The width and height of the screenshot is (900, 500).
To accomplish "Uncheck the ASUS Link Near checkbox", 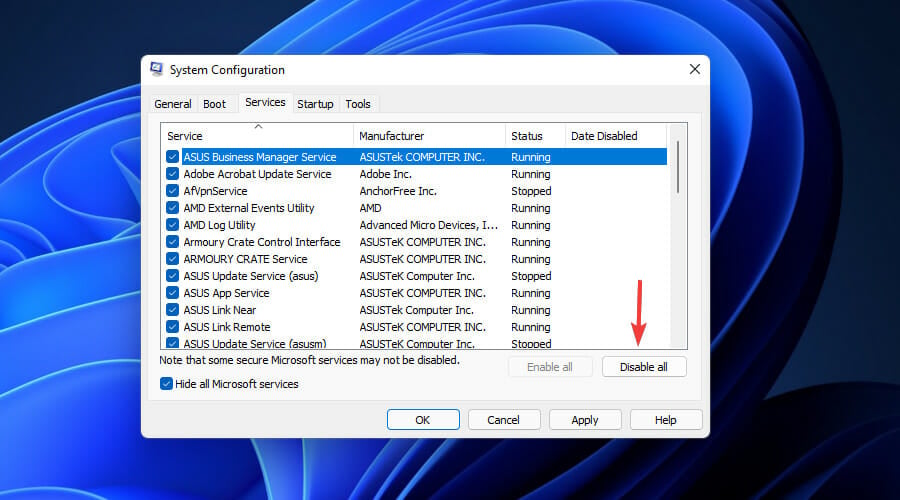I will pos(172,310).
